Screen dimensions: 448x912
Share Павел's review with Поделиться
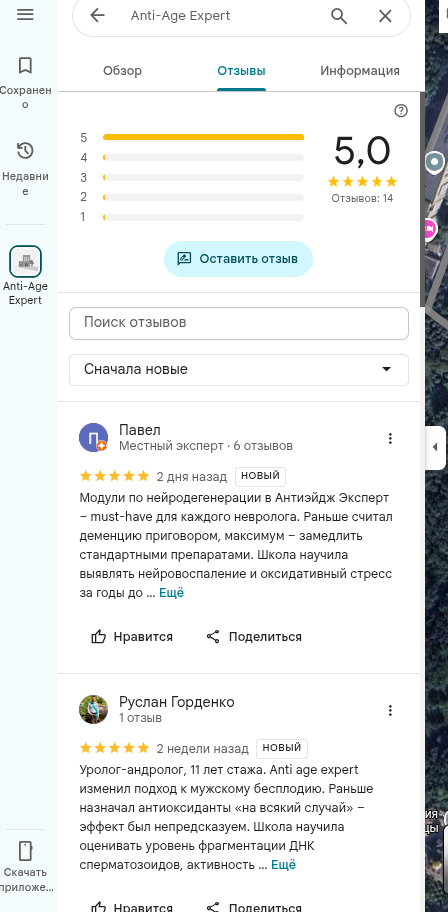[254, 637]
